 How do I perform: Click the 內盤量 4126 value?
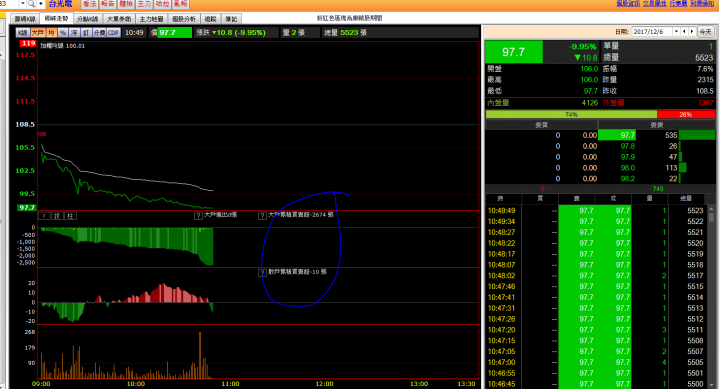click(x=590, y=103)
